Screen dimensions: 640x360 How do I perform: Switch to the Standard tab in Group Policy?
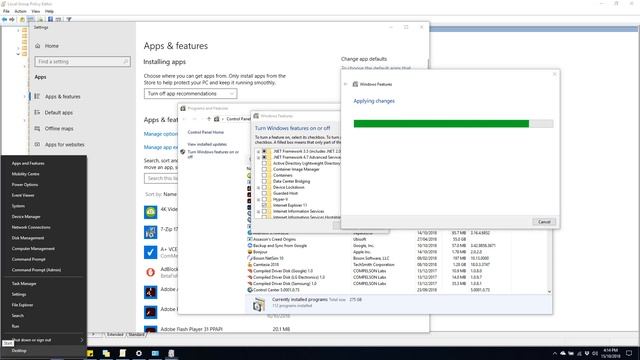point(136,334)
